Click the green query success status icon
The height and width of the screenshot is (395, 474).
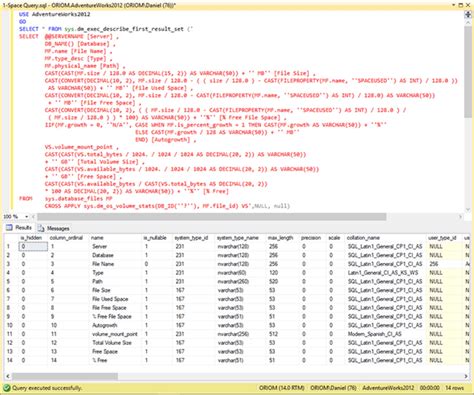tap(6, 388)
